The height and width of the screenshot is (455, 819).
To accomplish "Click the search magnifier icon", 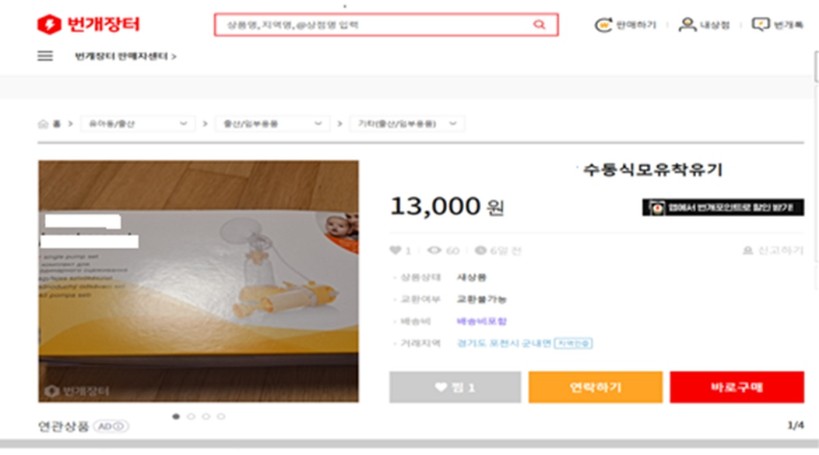I will 539,25.
